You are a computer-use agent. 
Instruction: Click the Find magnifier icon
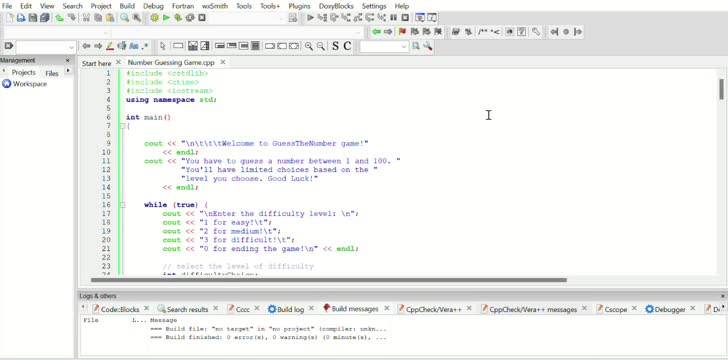click(x=124, y=18)
